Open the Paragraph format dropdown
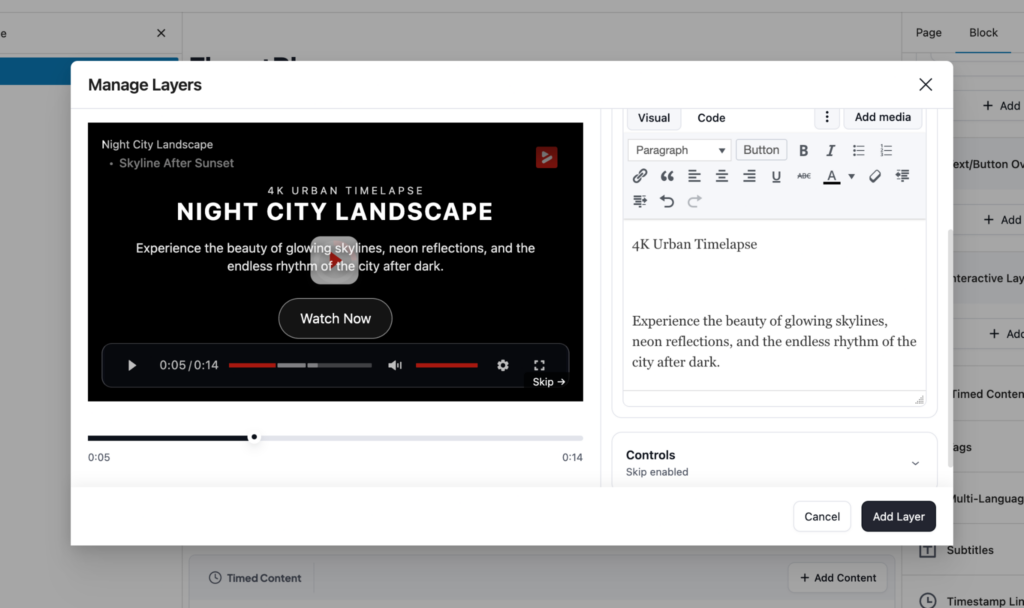The width and height of the screenshot is (1024, 608). pyautogui.click(x=679, y=150)
